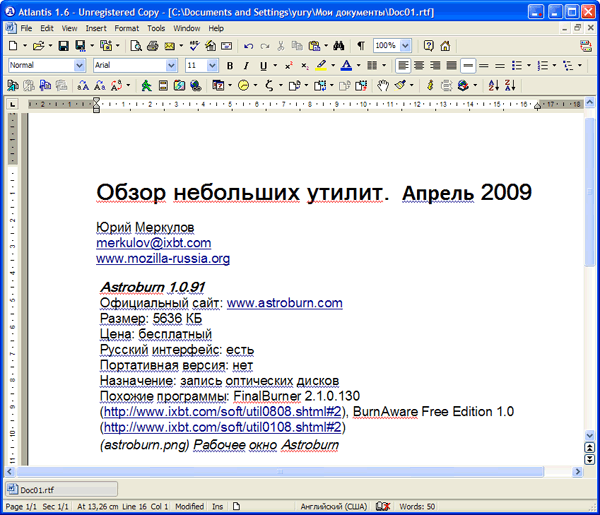Image resolution: width=600 pixels, height=515 pixels.
Task: Open the Arial font dropdown
Action: 171,65
